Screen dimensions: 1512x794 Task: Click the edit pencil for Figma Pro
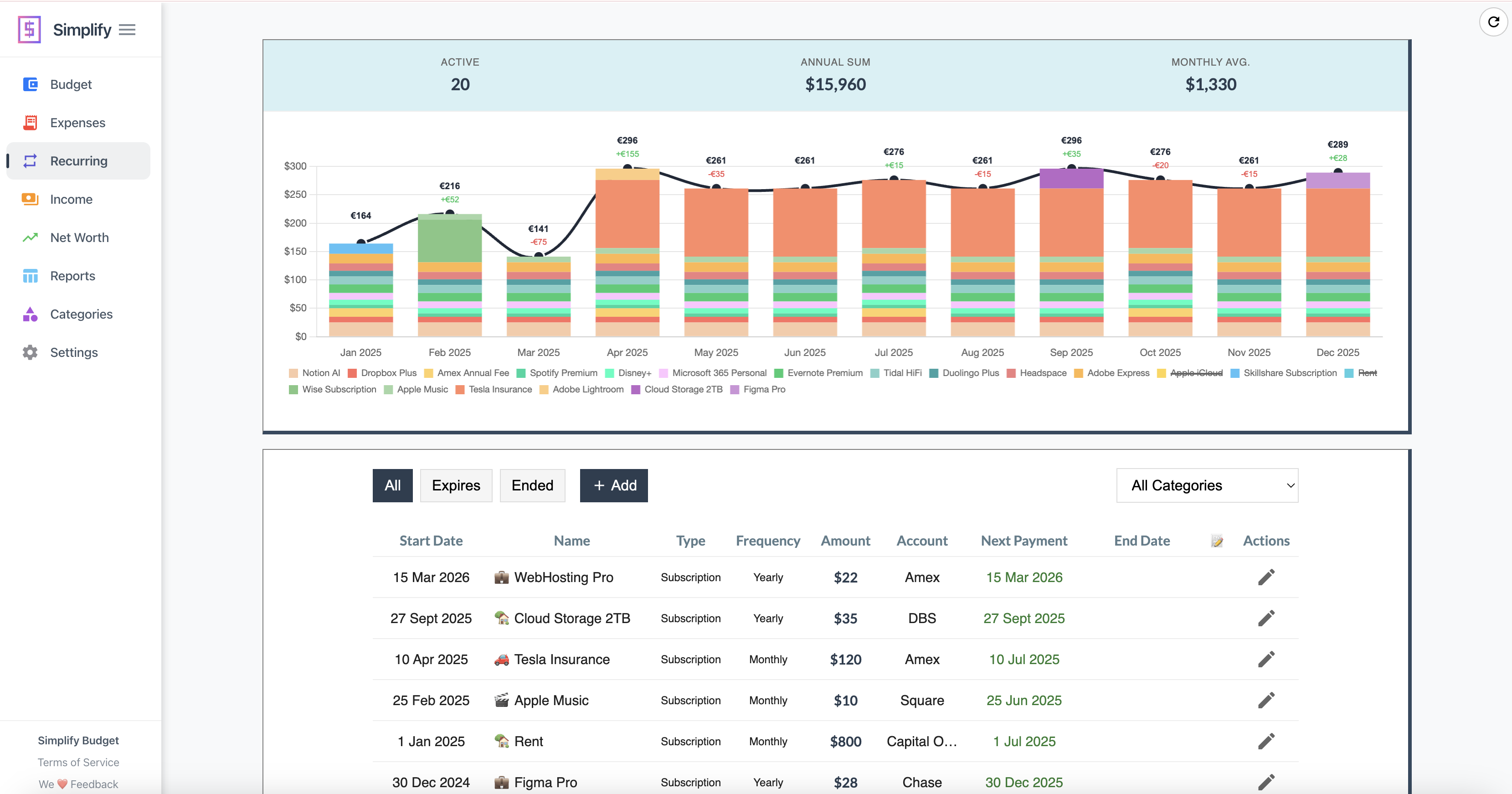[1266, 783]
